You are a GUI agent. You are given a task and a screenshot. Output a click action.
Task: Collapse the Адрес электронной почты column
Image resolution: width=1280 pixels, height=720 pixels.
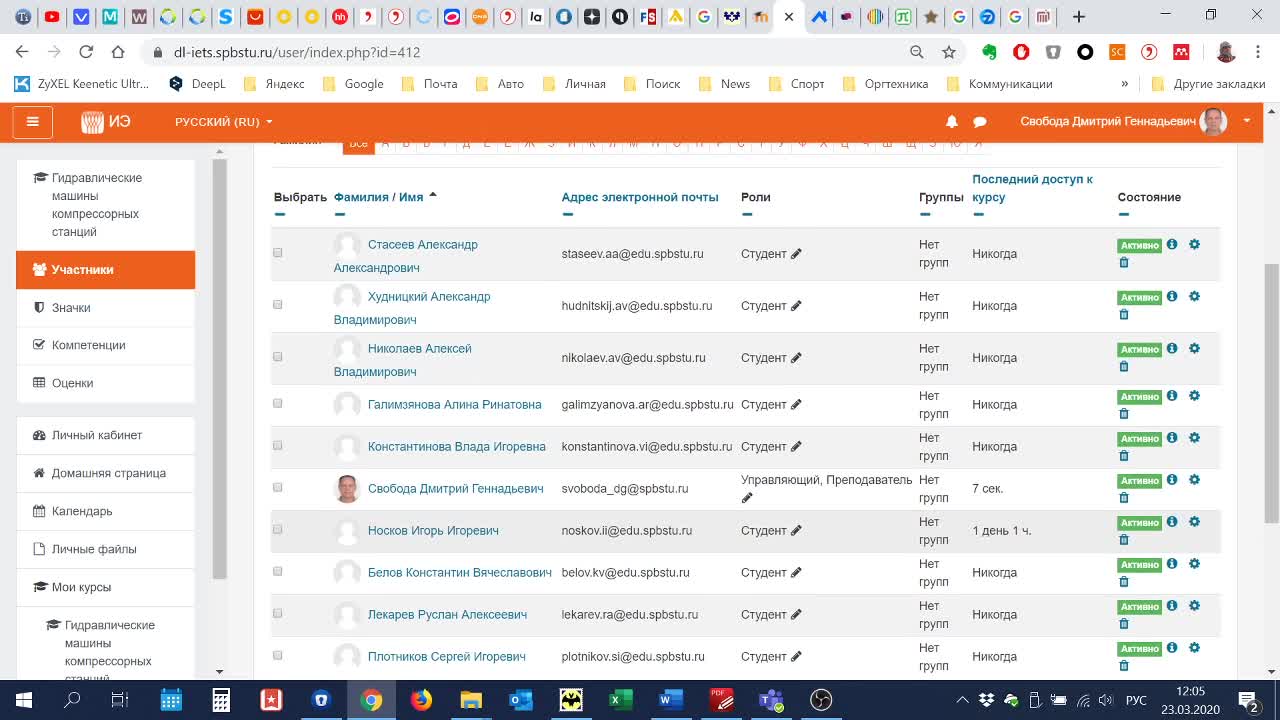568,214
